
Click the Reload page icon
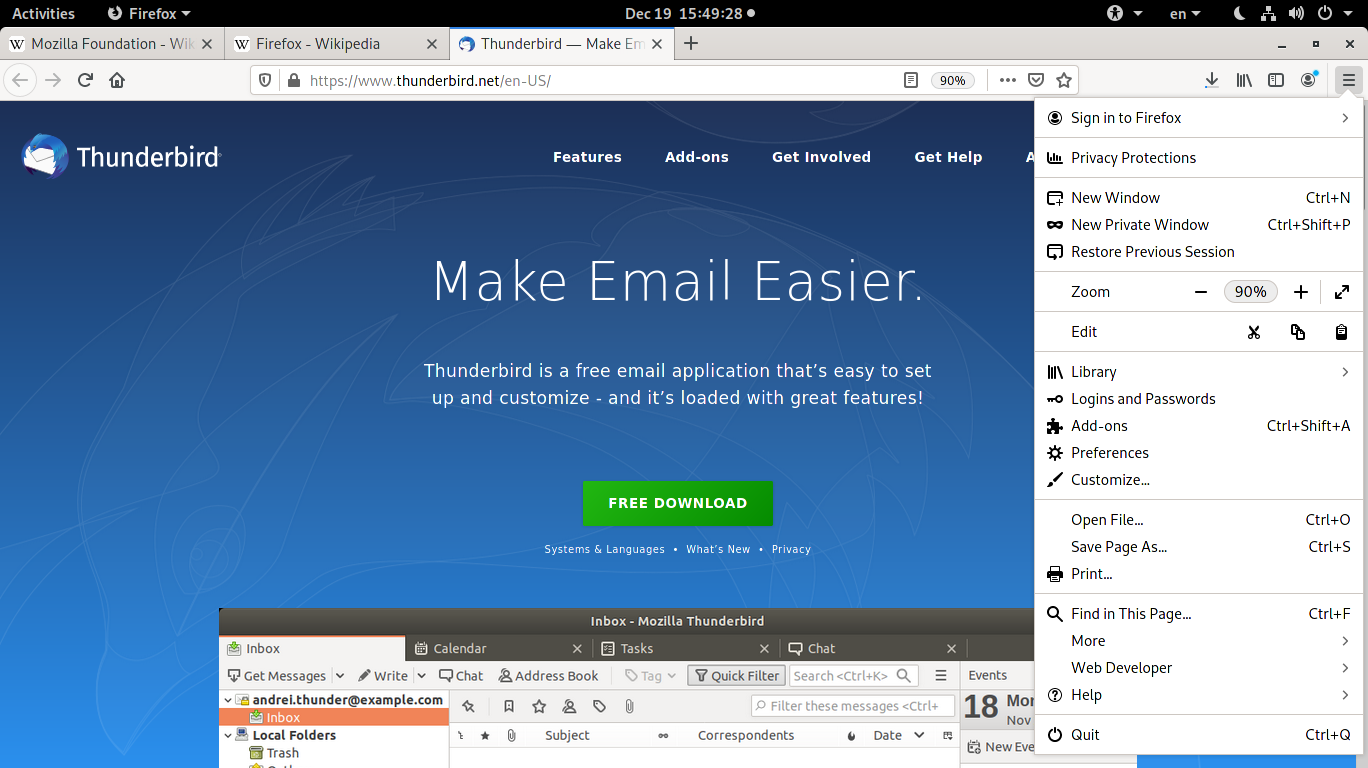coord(85,80)
